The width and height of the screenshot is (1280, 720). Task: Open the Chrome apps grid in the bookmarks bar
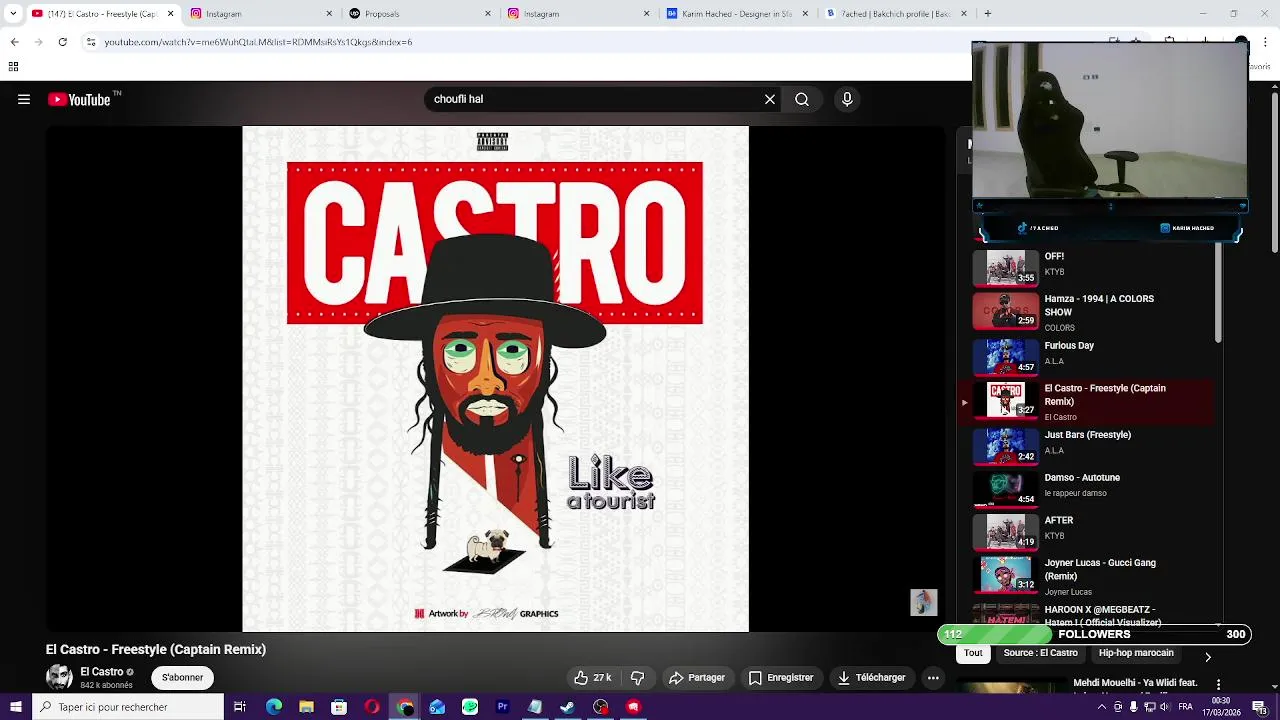[x=13, y=67]
